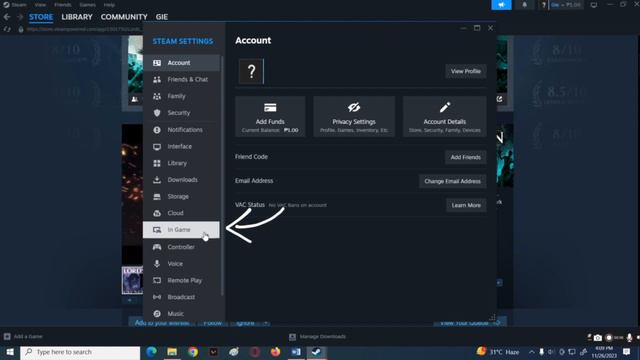Click the Controller gamepad icon

tap(157, 247)
